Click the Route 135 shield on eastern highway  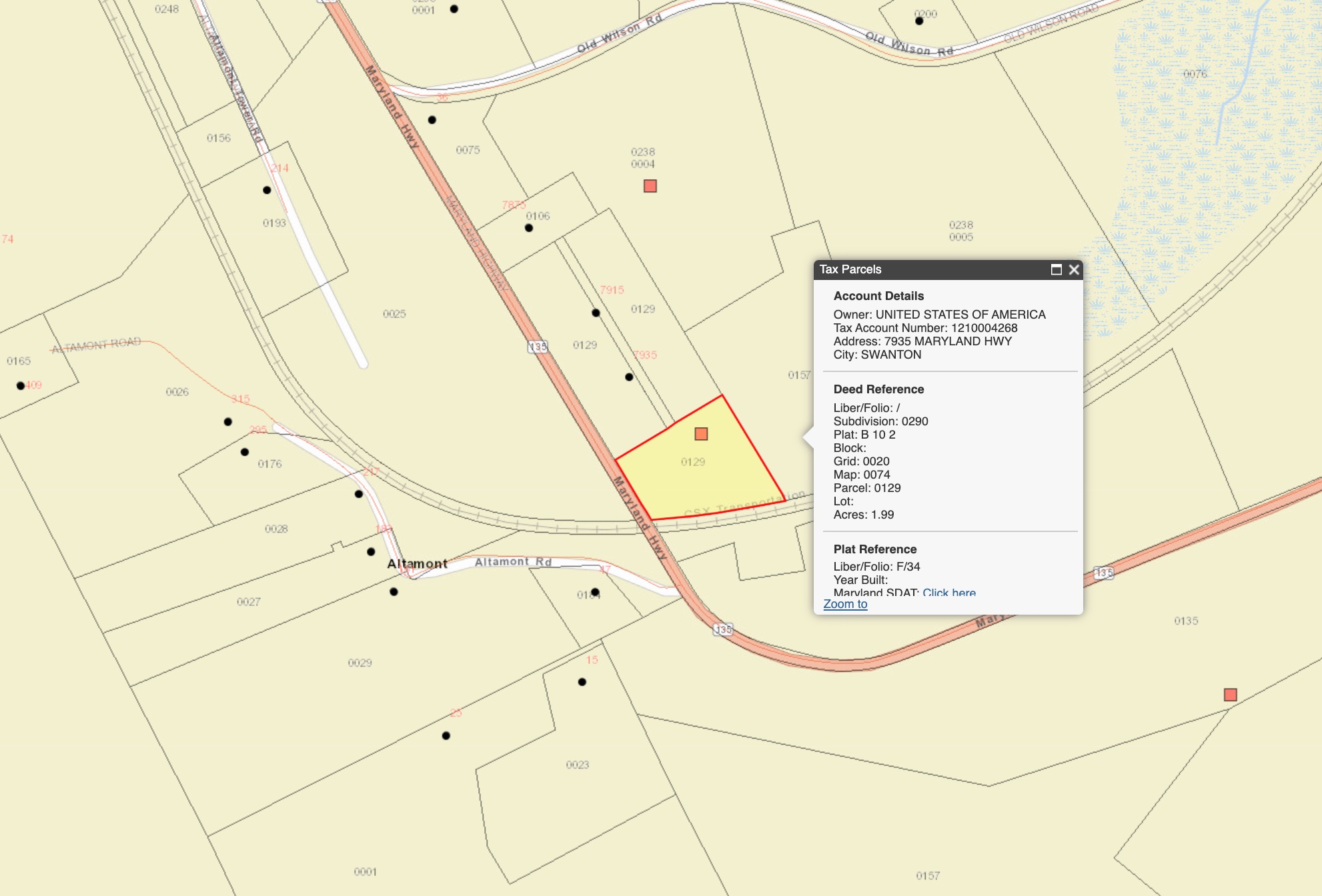[1104, 573]
